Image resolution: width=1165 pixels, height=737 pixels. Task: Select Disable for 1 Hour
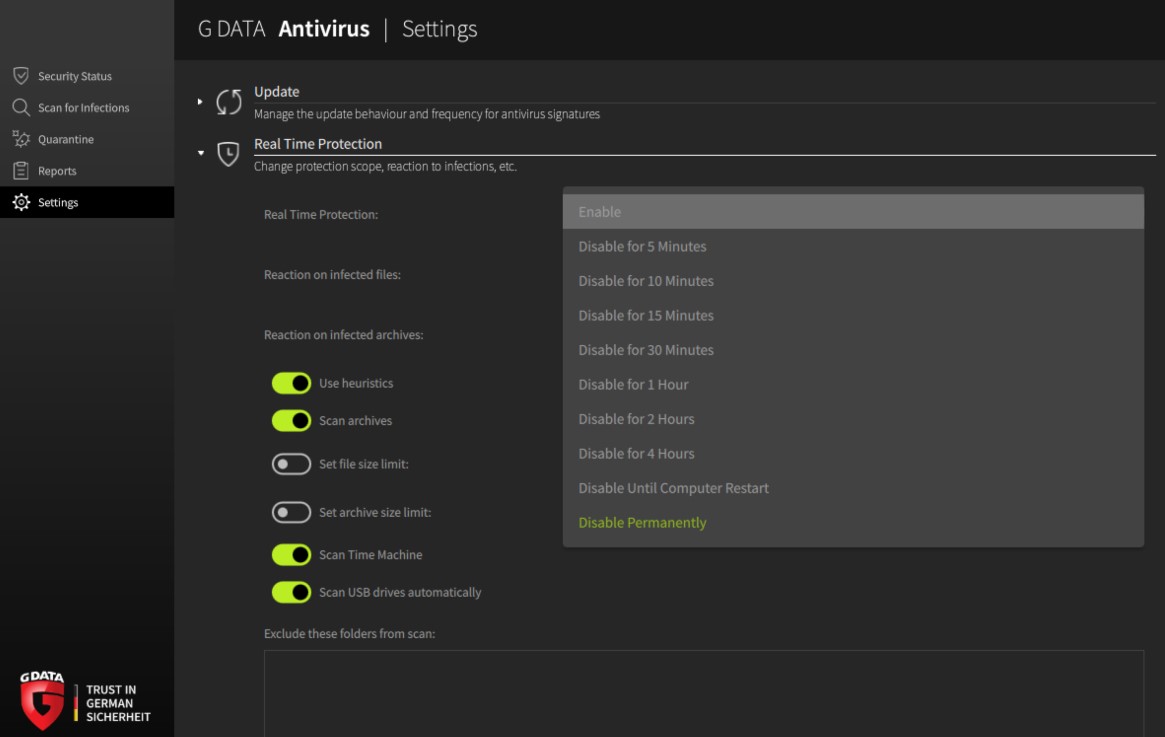853,385
